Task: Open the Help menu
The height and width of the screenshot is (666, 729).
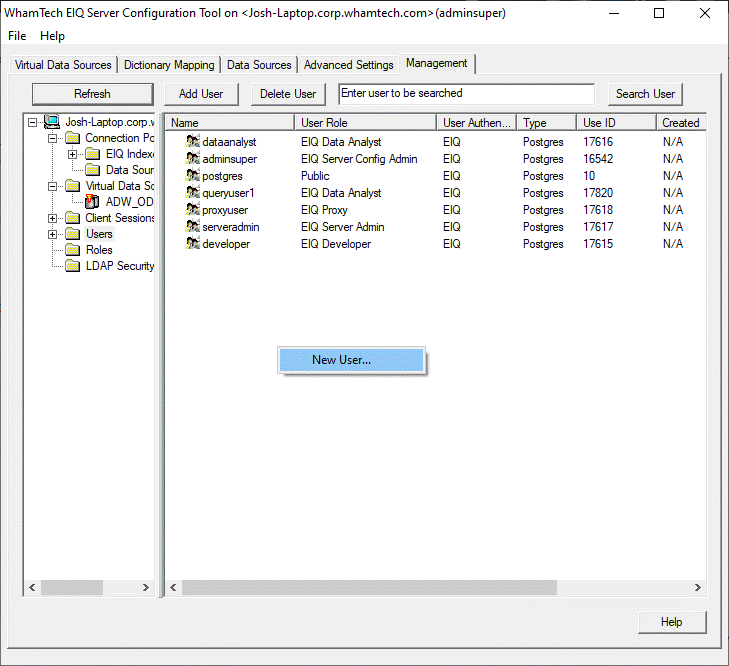Action: pyautogui.click(x=52, y=36)
